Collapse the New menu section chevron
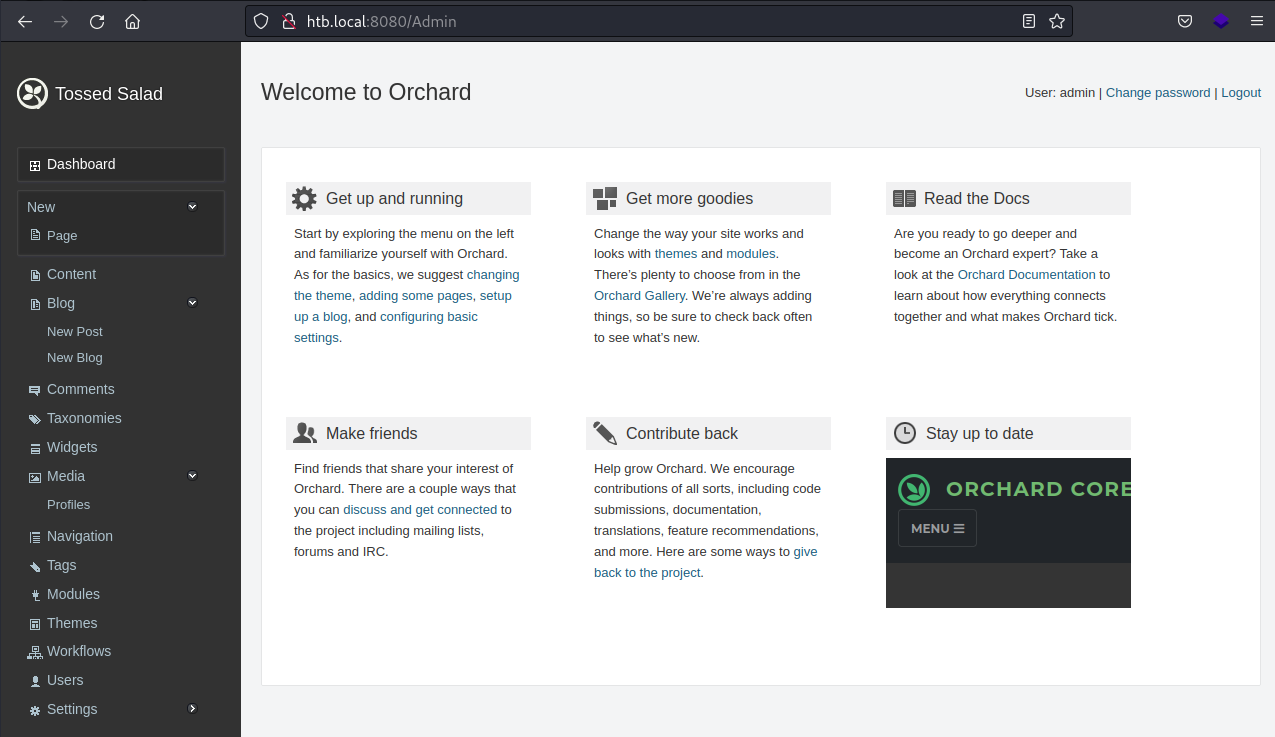Image resolution: width=1275 pixels, height=737 pixels. (193, 207)
